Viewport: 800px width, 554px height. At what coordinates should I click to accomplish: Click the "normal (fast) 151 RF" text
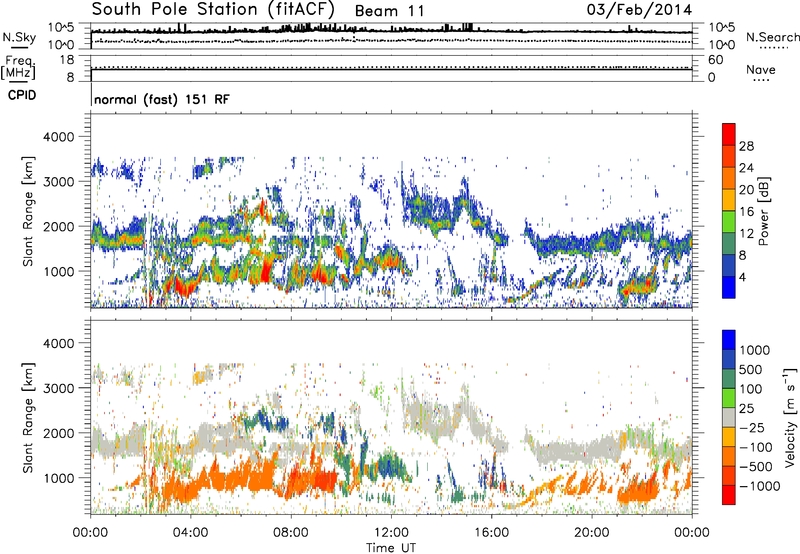(162, 99)
